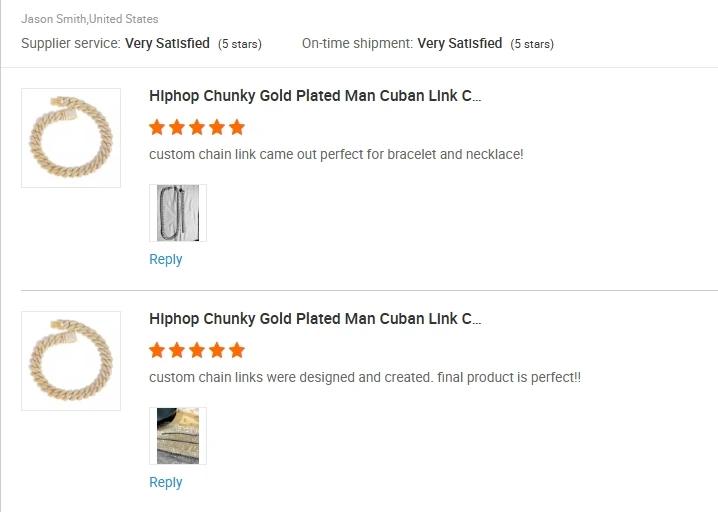Click the "custom chain links were designed" comment
718x512 pixels.
(365, 378)
